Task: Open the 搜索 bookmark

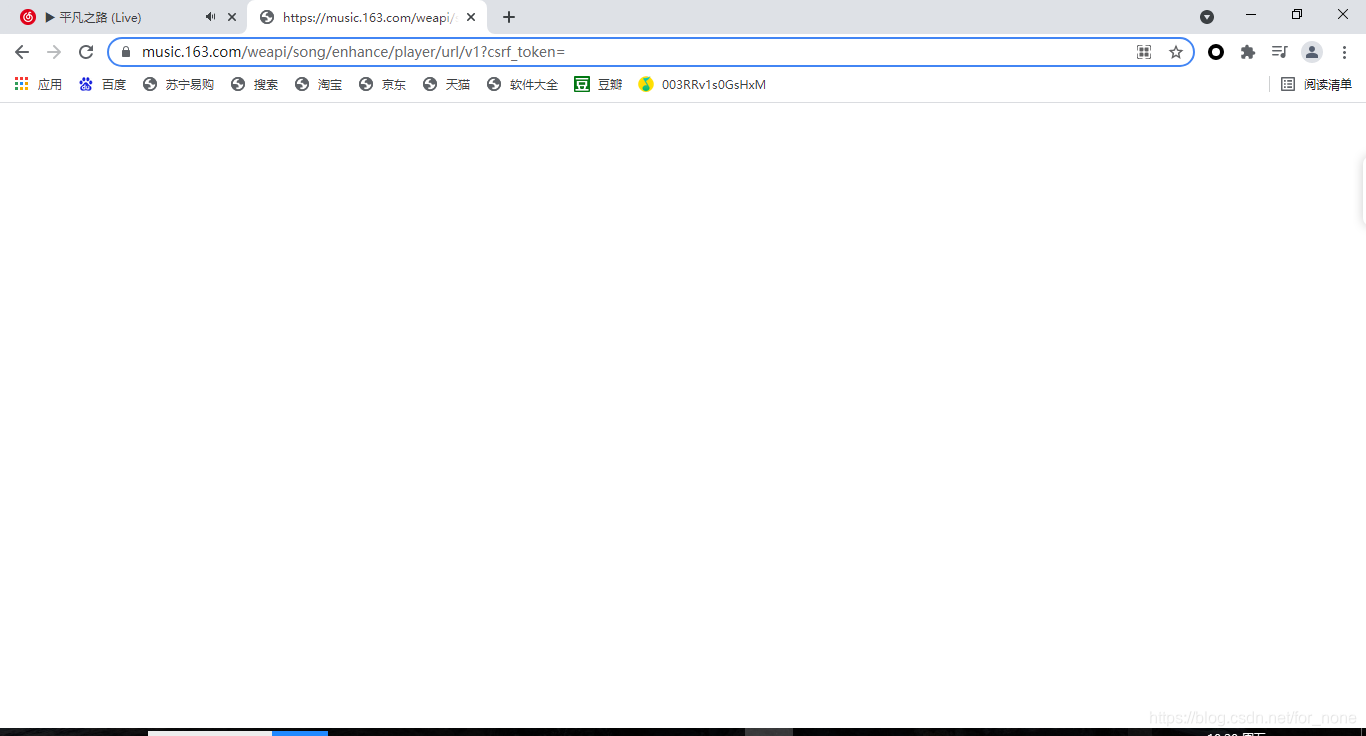Action: [254, 85]
